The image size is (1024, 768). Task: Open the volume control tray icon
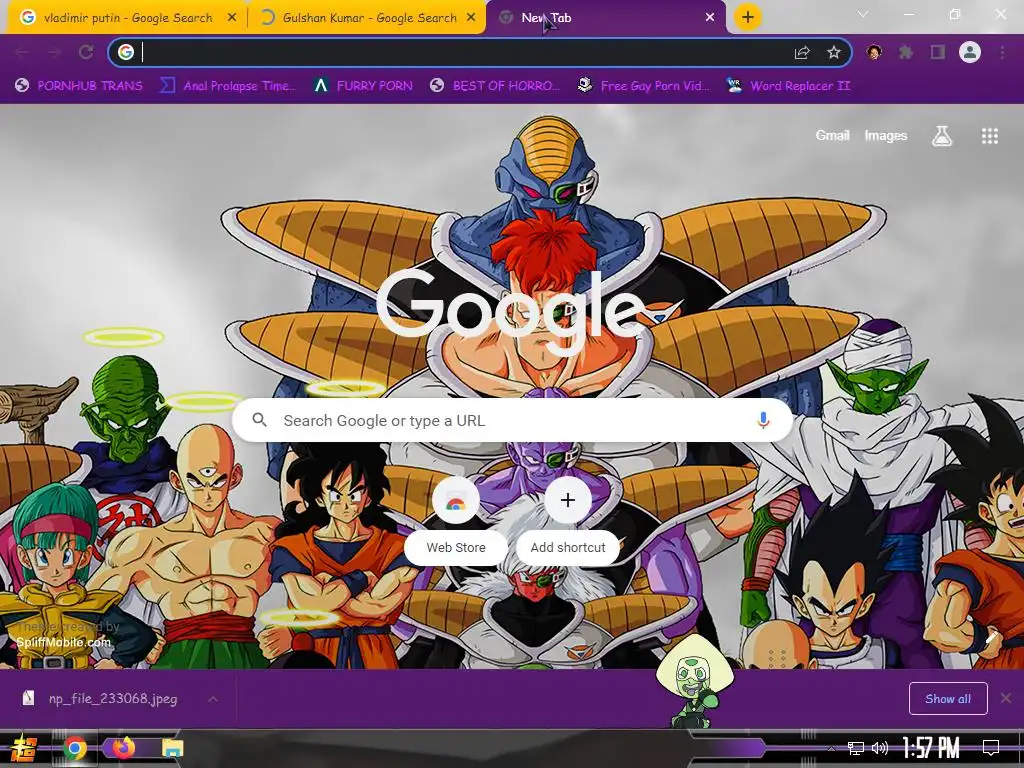[880, 748]
